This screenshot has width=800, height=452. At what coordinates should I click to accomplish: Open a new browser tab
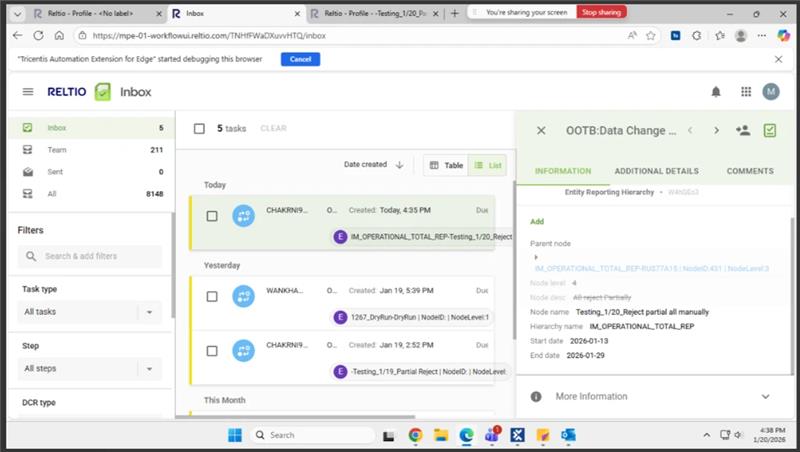455,14
